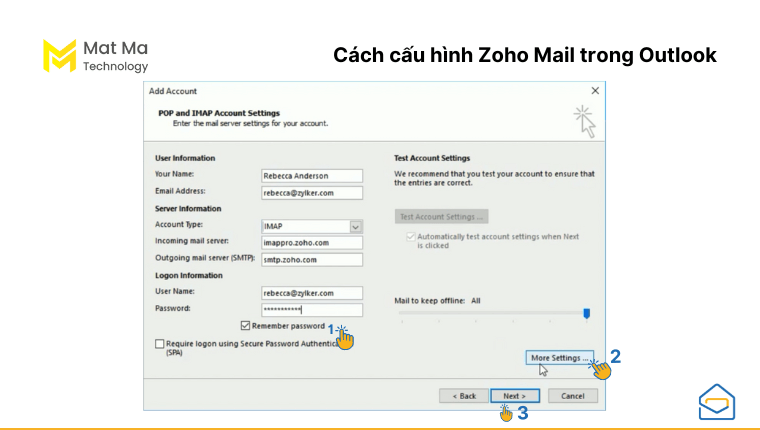The width and height of the screenshot is (760, 430).
Task: Select the Incoming mail server field
Action: coord(312,243)
